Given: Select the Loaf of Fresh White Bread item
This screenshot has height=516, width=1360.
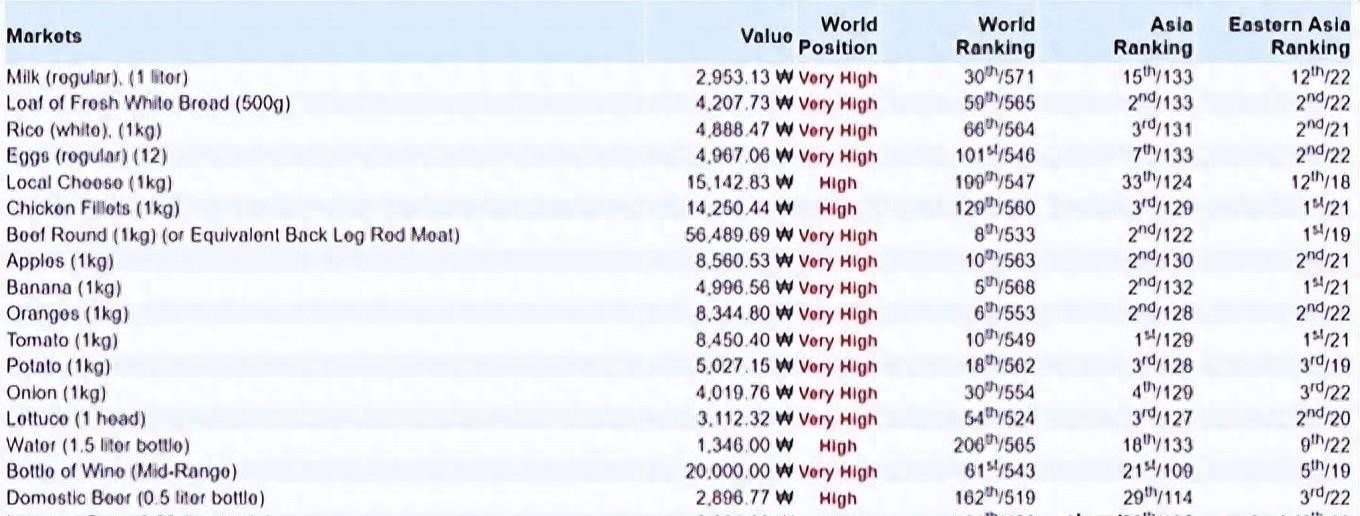Looking at the screenshot, I should [x=148, y=103].
